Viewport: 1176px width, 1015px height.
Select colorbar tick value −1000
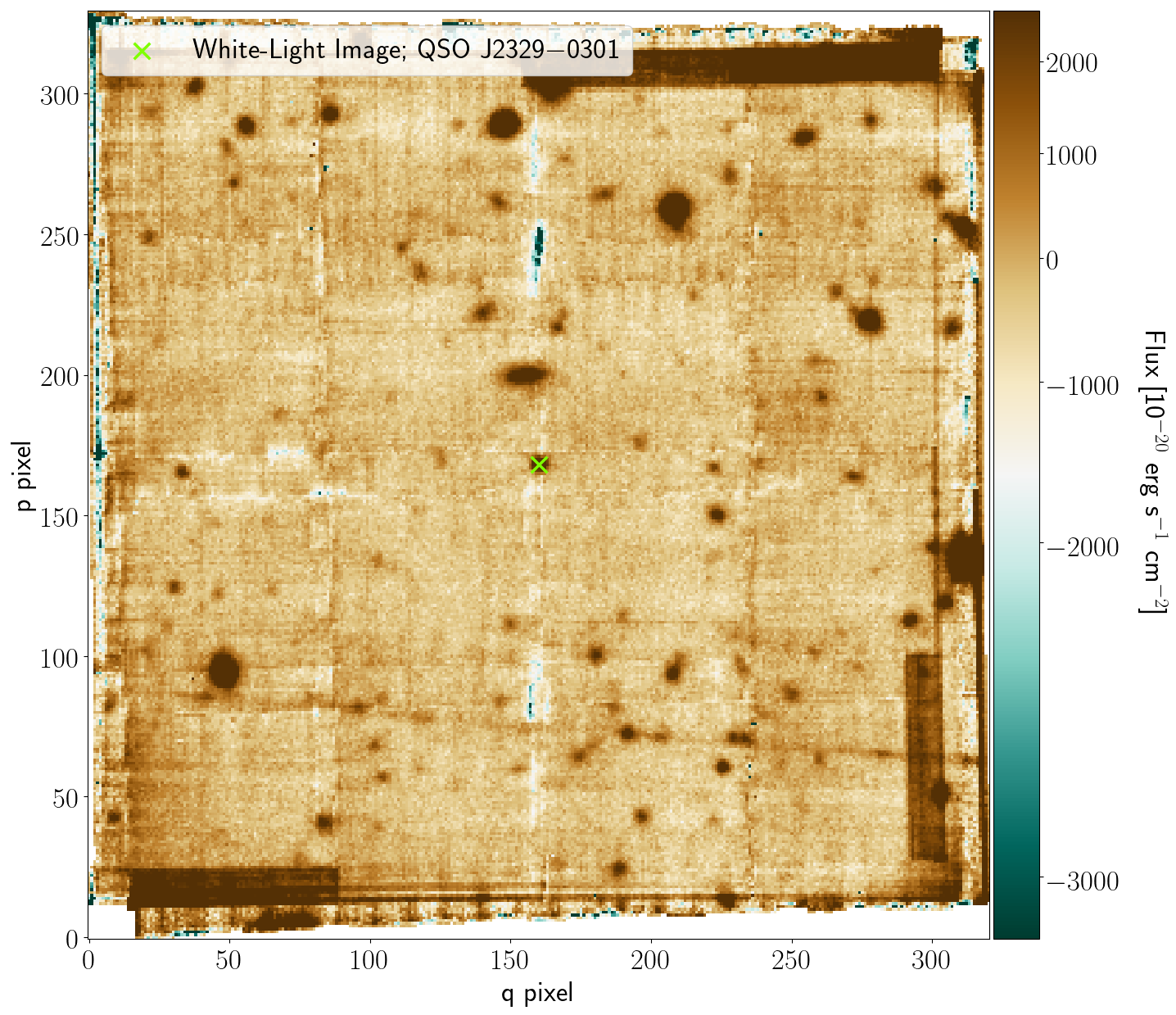1082,385
